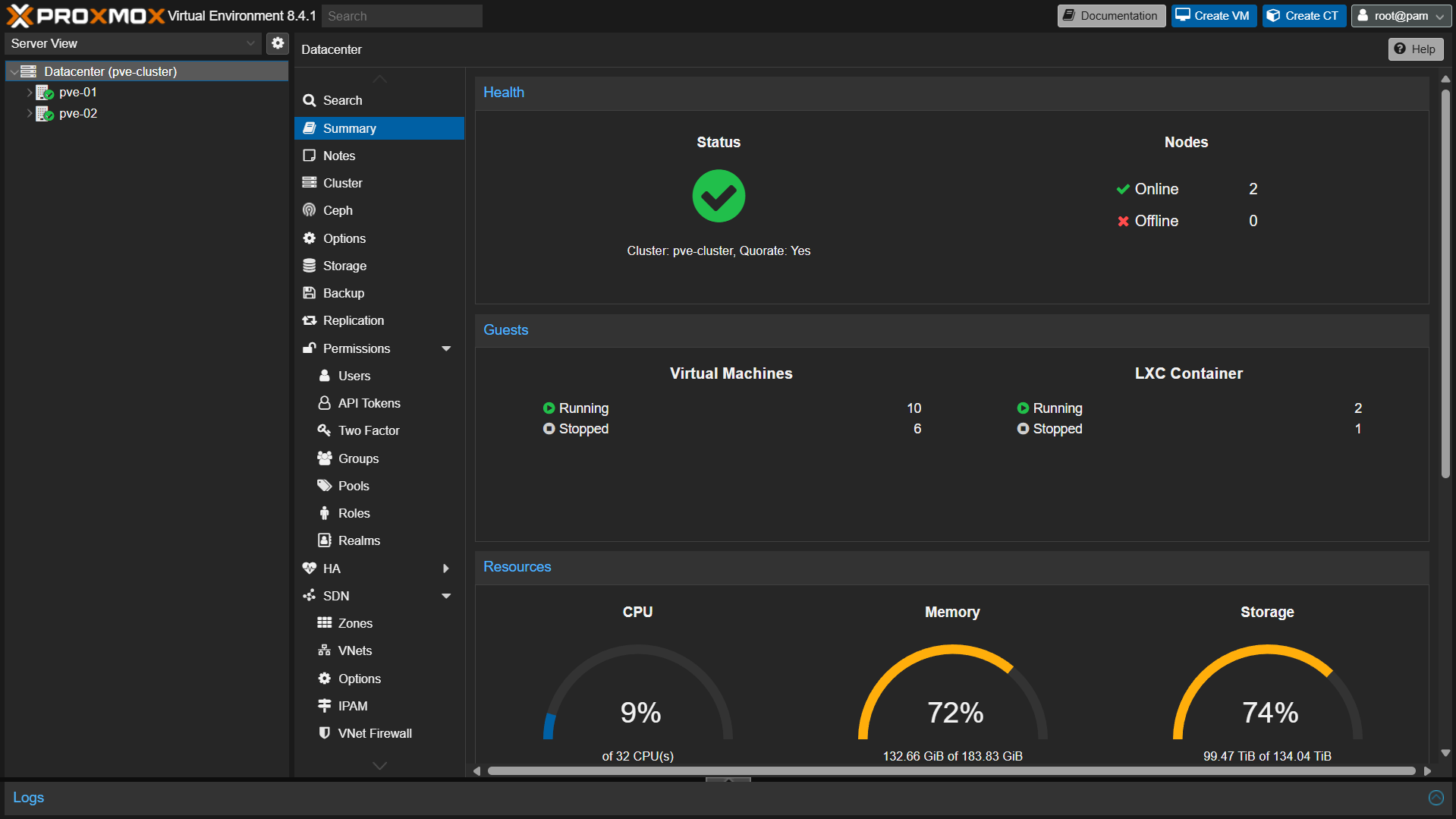This screenshot has height=819, width=1456.
Task: Expand the pve-01 tree node
Action: coord(30,93)
